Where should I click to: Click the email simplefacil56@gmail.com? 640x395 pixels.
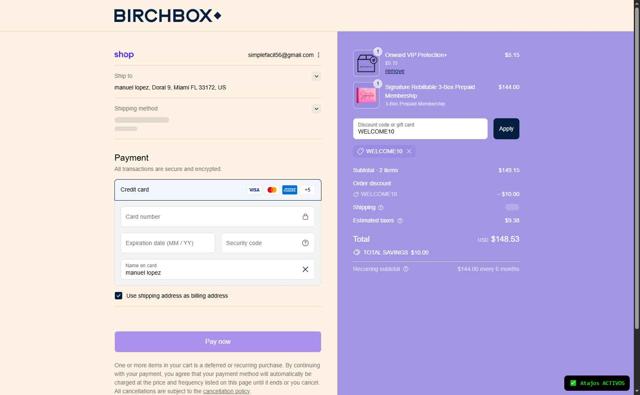tap(281, 55)
